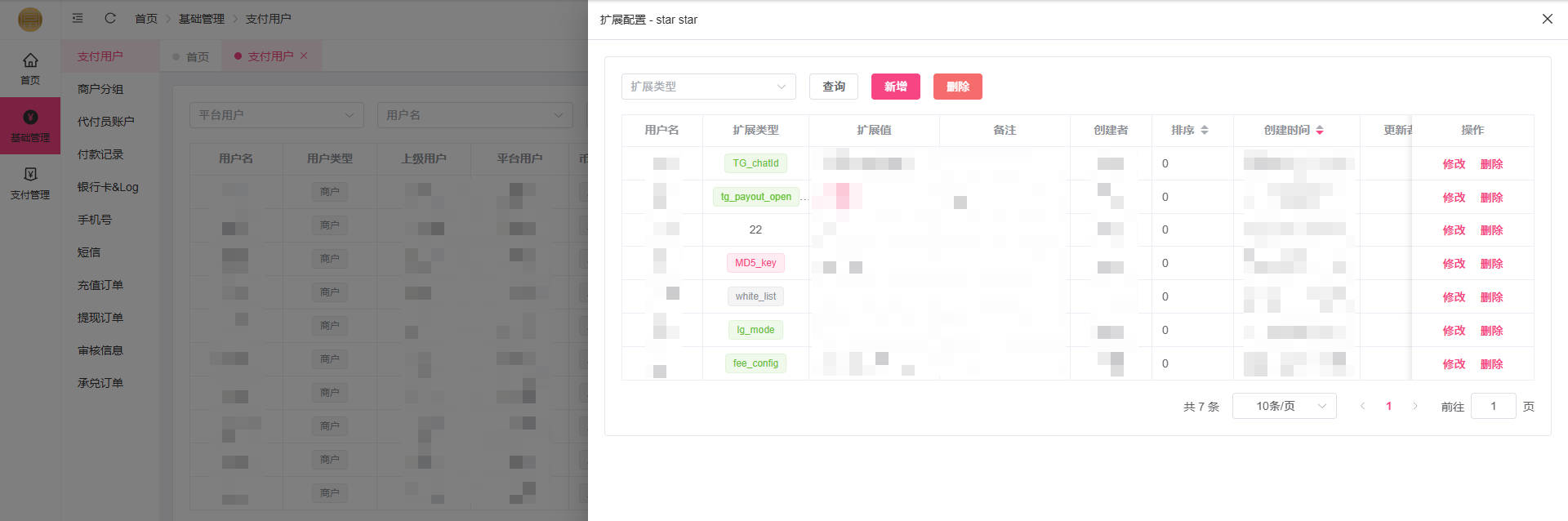
Task: Sort by 创建时间 column arrows
Action: click(1320, 130)
